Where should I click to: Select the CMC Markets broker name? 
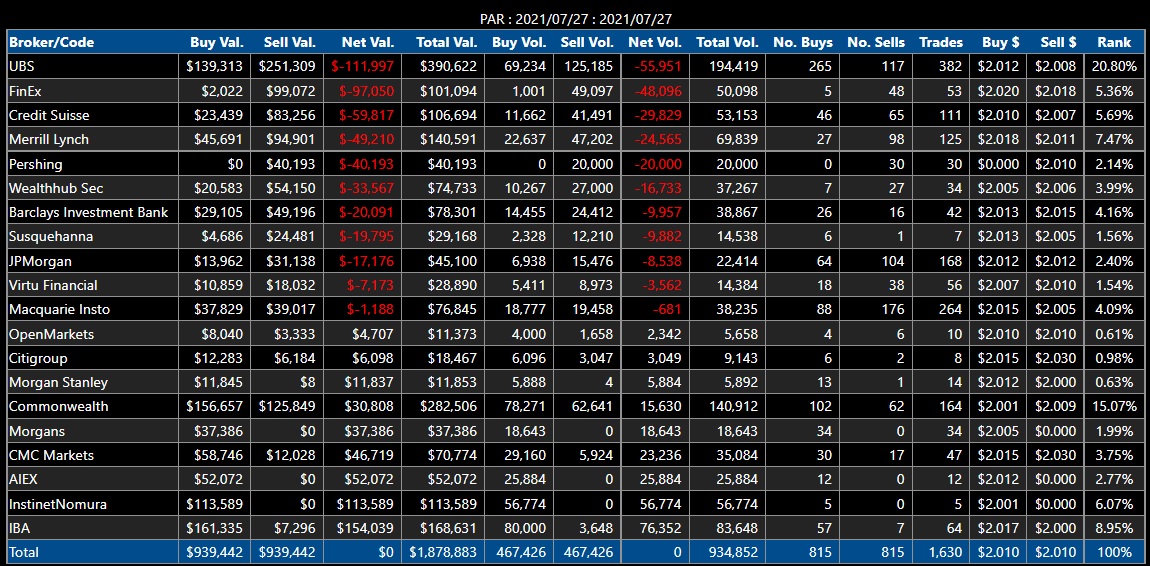51,455
